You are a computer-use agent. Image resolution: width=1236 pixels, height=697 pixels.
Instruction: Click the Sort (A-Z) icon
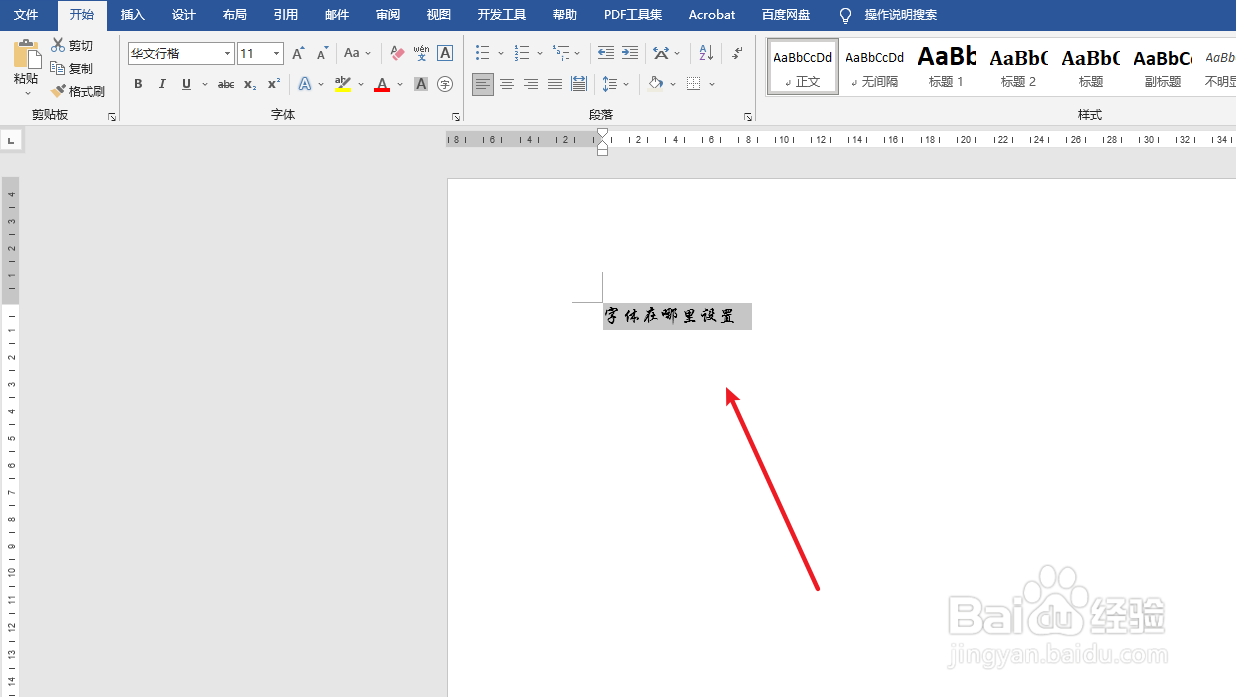706,53
